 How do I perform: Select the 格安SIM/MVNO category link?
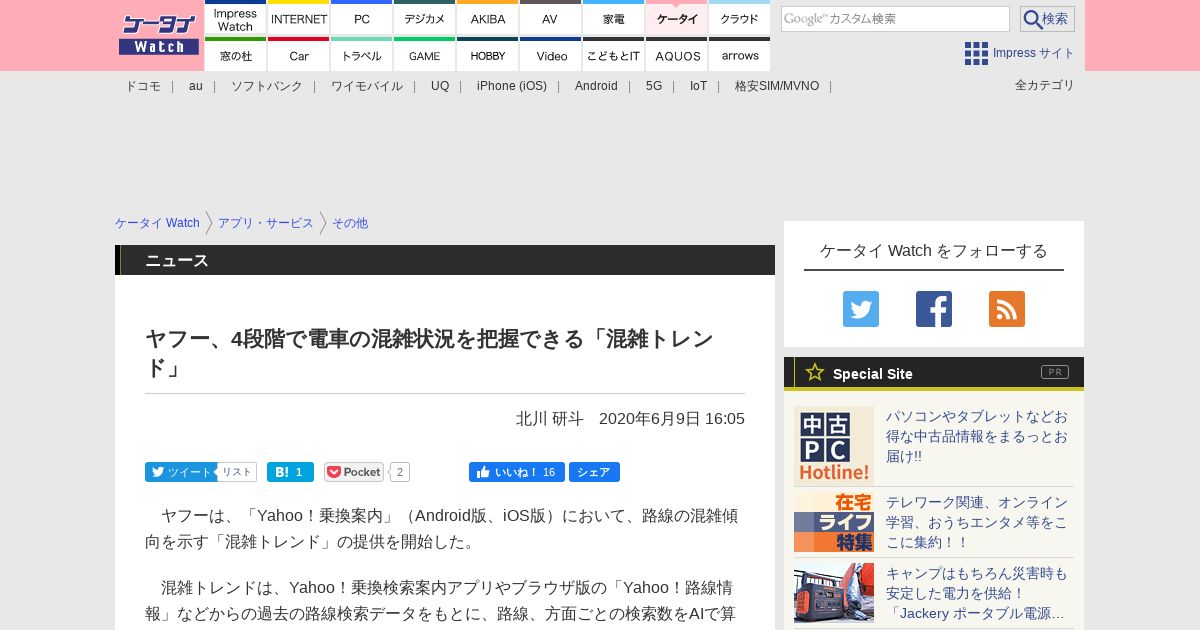tap(777, 86)
